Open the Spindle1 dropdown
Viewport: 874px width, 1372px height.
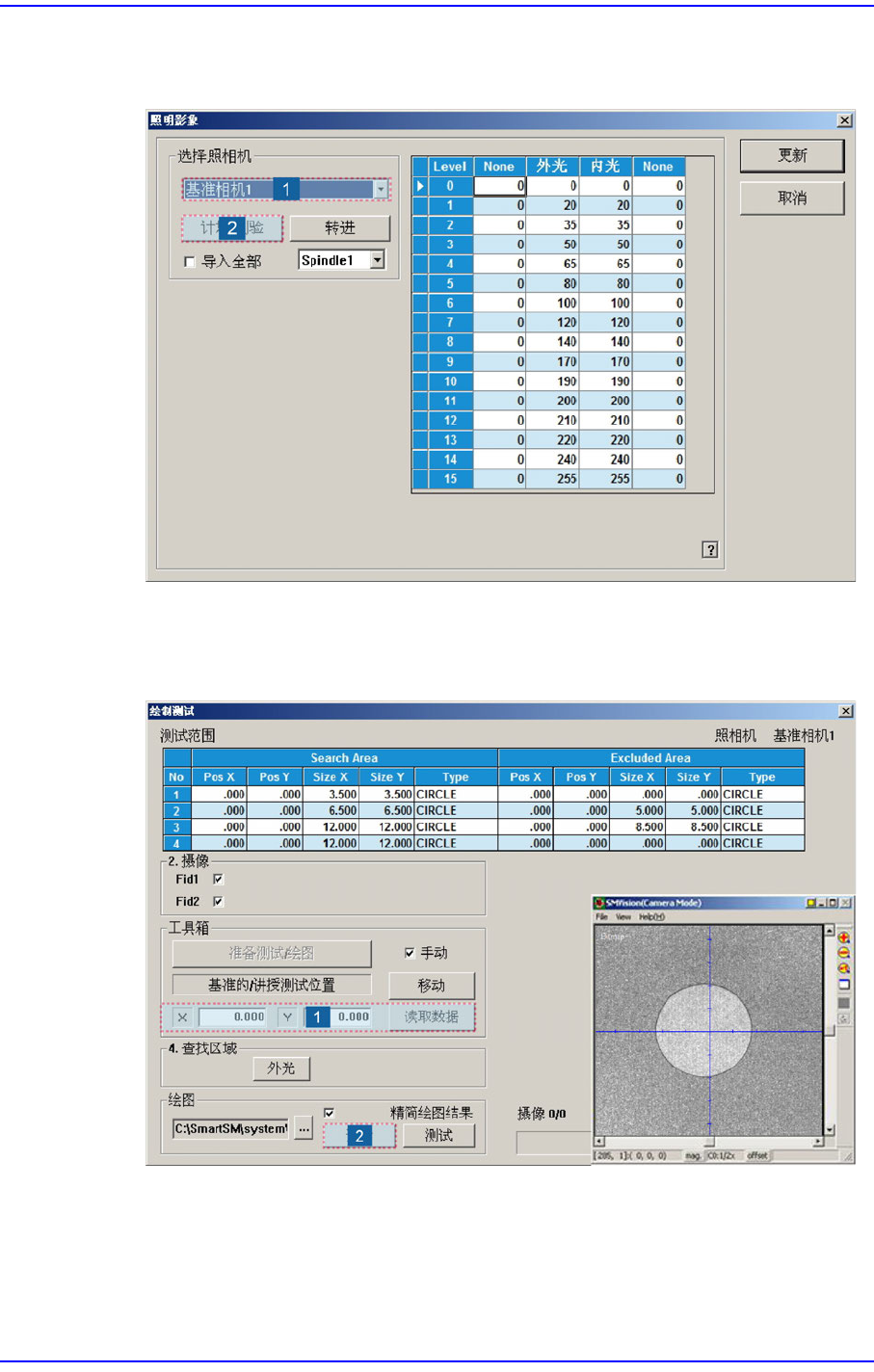coord(377,260)
